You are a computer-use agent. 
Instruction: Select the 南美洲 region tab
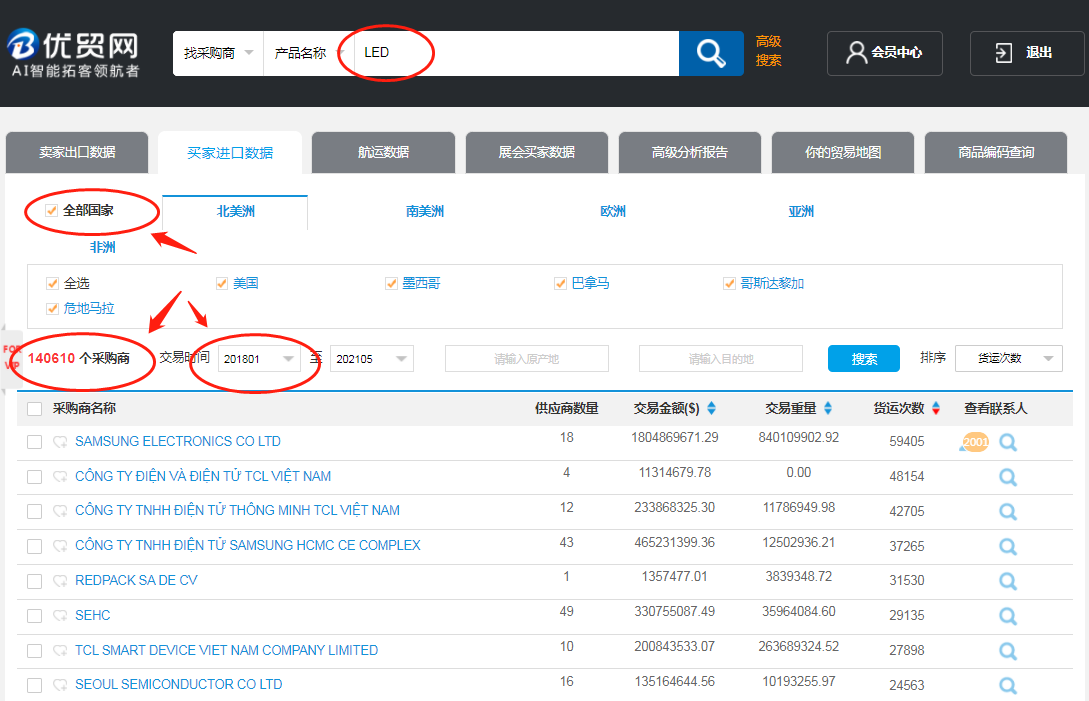(x=424, y=211)
